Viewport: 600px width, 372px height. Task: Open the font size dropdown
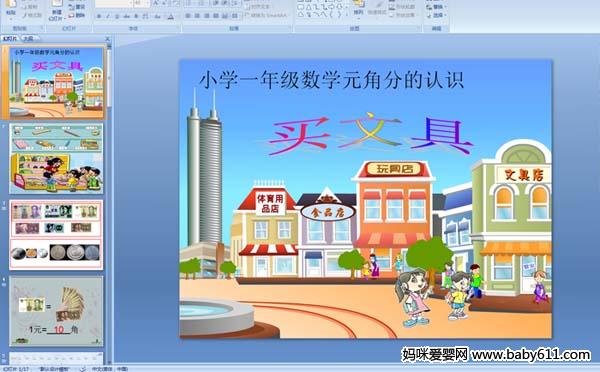149,3
